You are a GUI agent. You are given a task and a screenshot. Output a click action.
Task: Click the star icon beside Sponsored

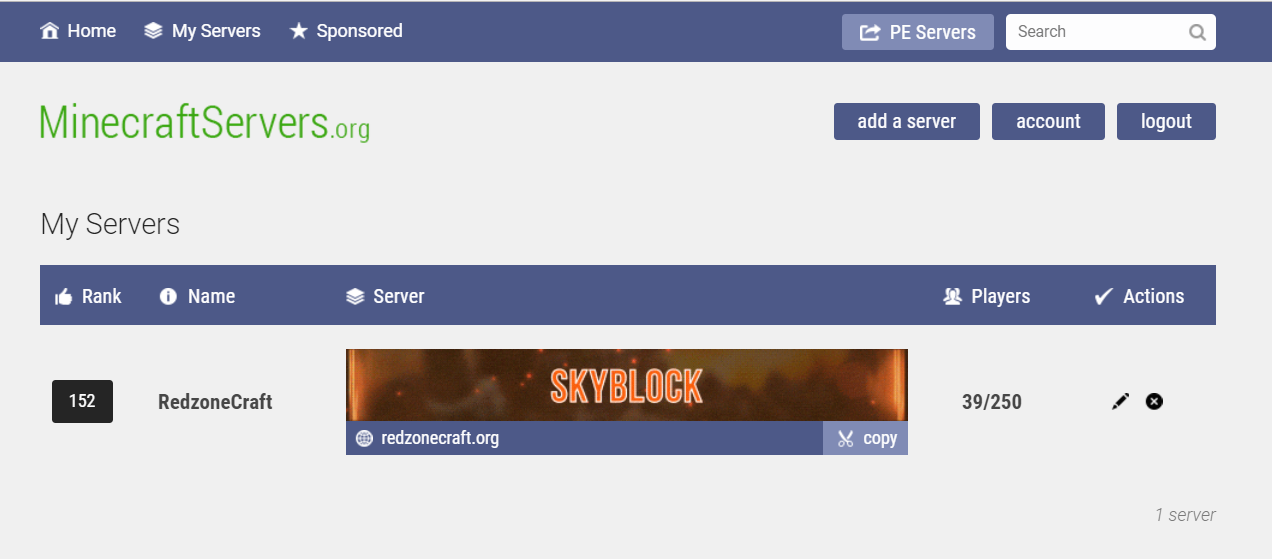pos(298,31)
